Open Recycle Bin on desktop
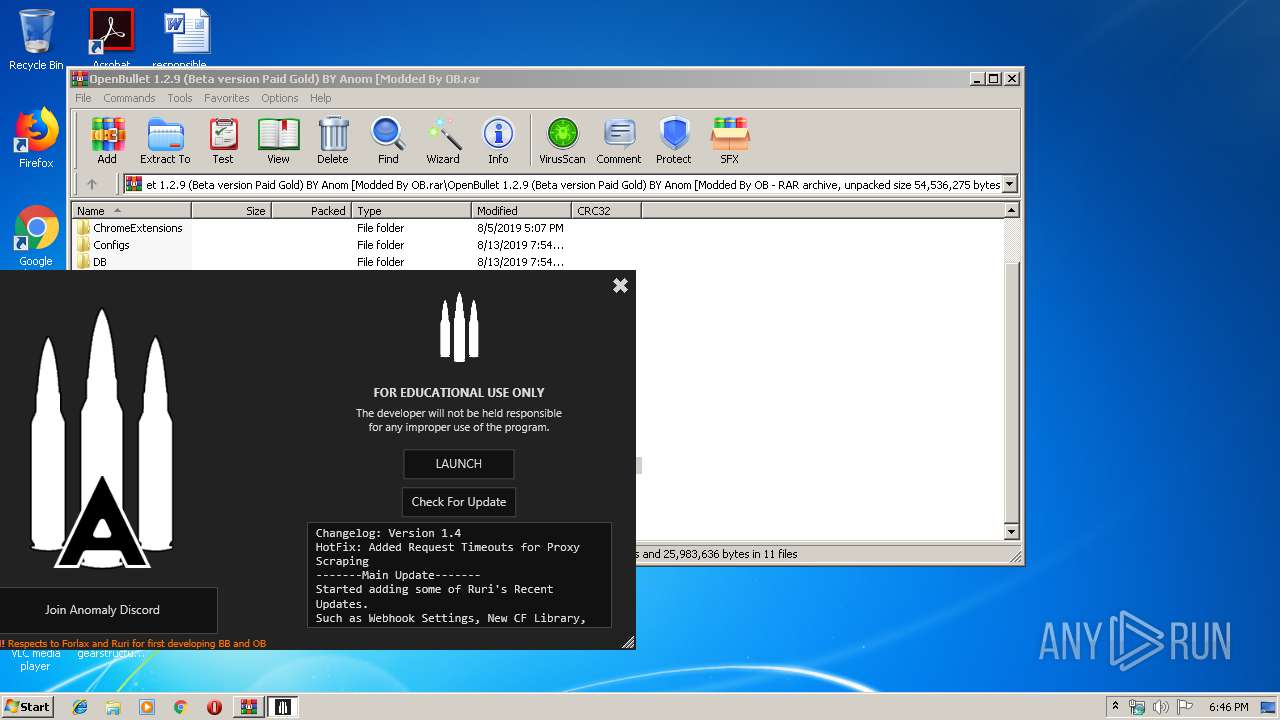1280x720 pixels. [x=36, y=40]
